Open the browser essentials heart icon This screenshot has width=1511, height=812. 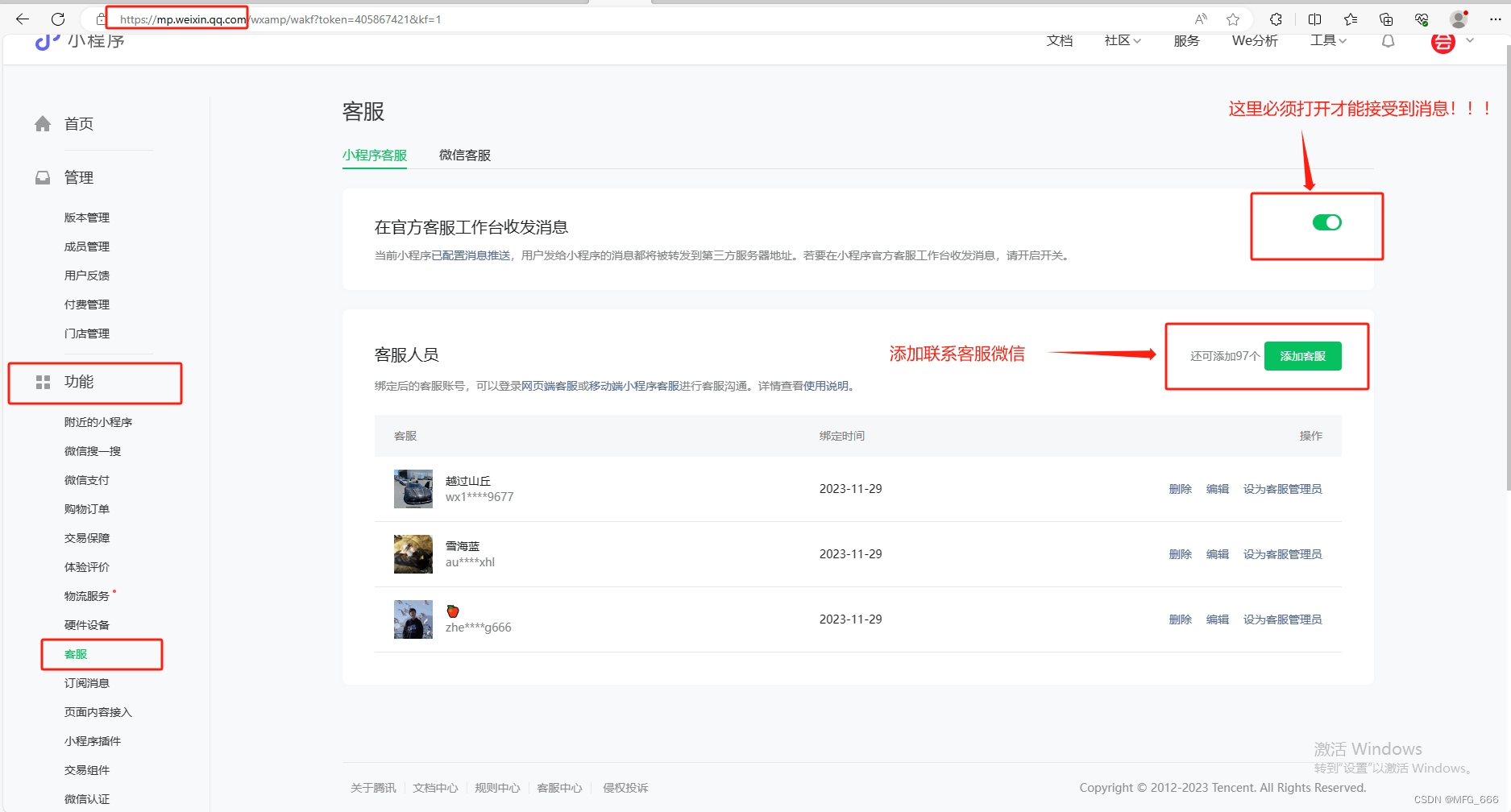[1422, 19]
